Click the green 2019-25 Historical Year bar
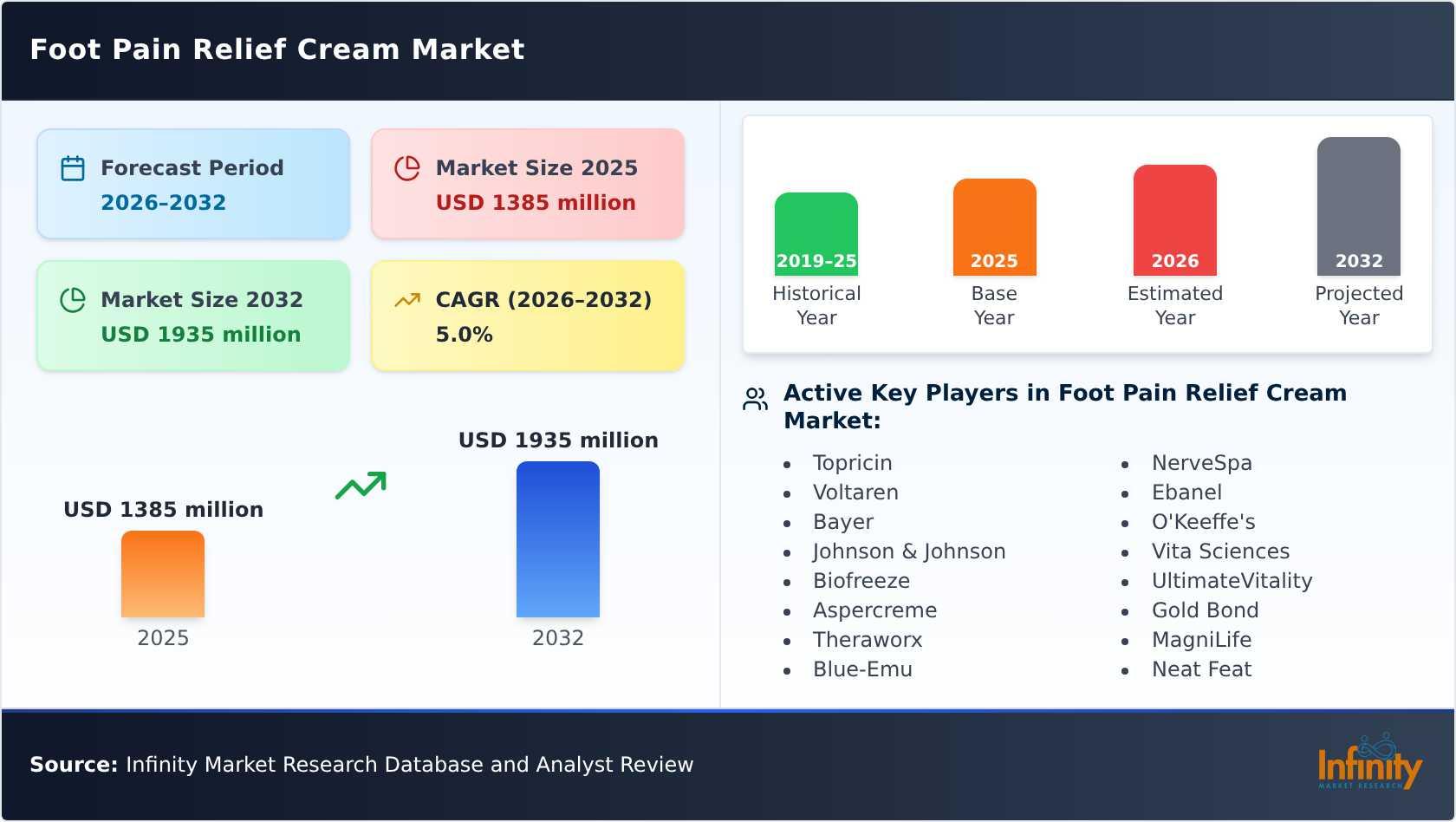 click(x=816, y=234)
